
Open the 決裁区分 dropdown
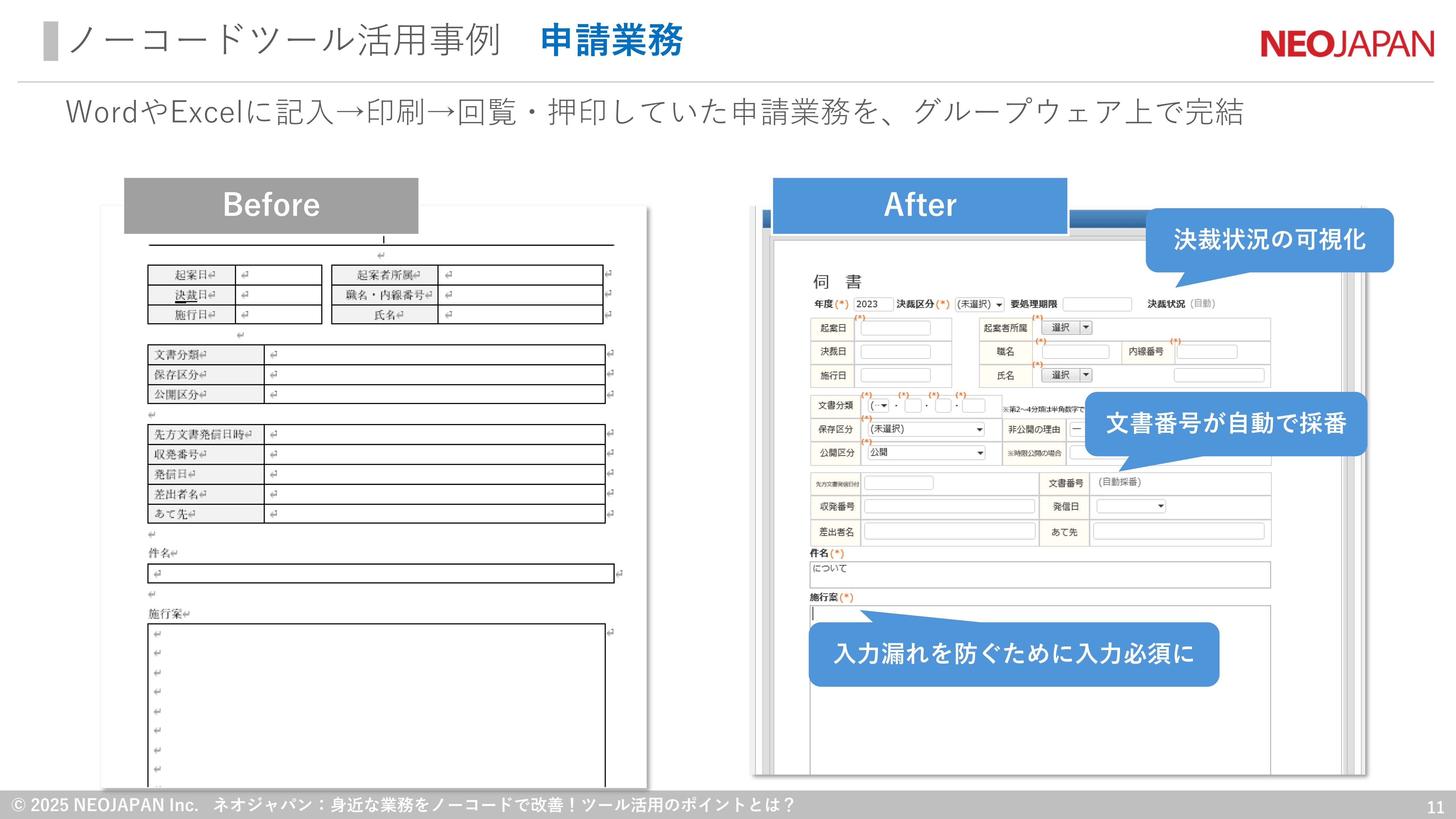(x=979, y=304)
